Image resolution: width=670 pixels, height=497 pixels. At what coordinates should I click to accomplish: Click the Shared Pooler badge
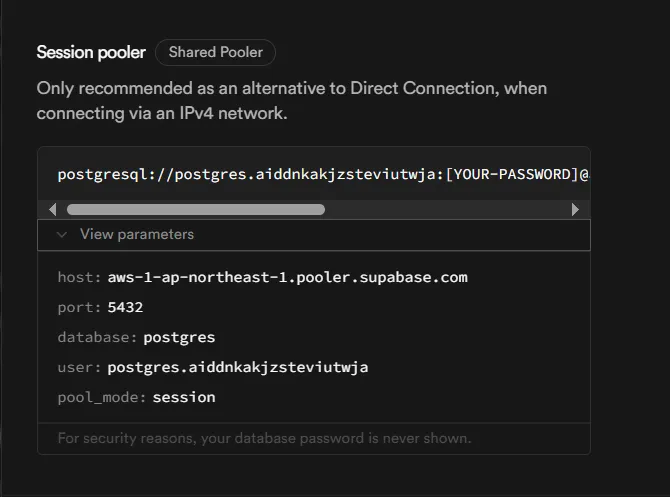pos(215,53)
